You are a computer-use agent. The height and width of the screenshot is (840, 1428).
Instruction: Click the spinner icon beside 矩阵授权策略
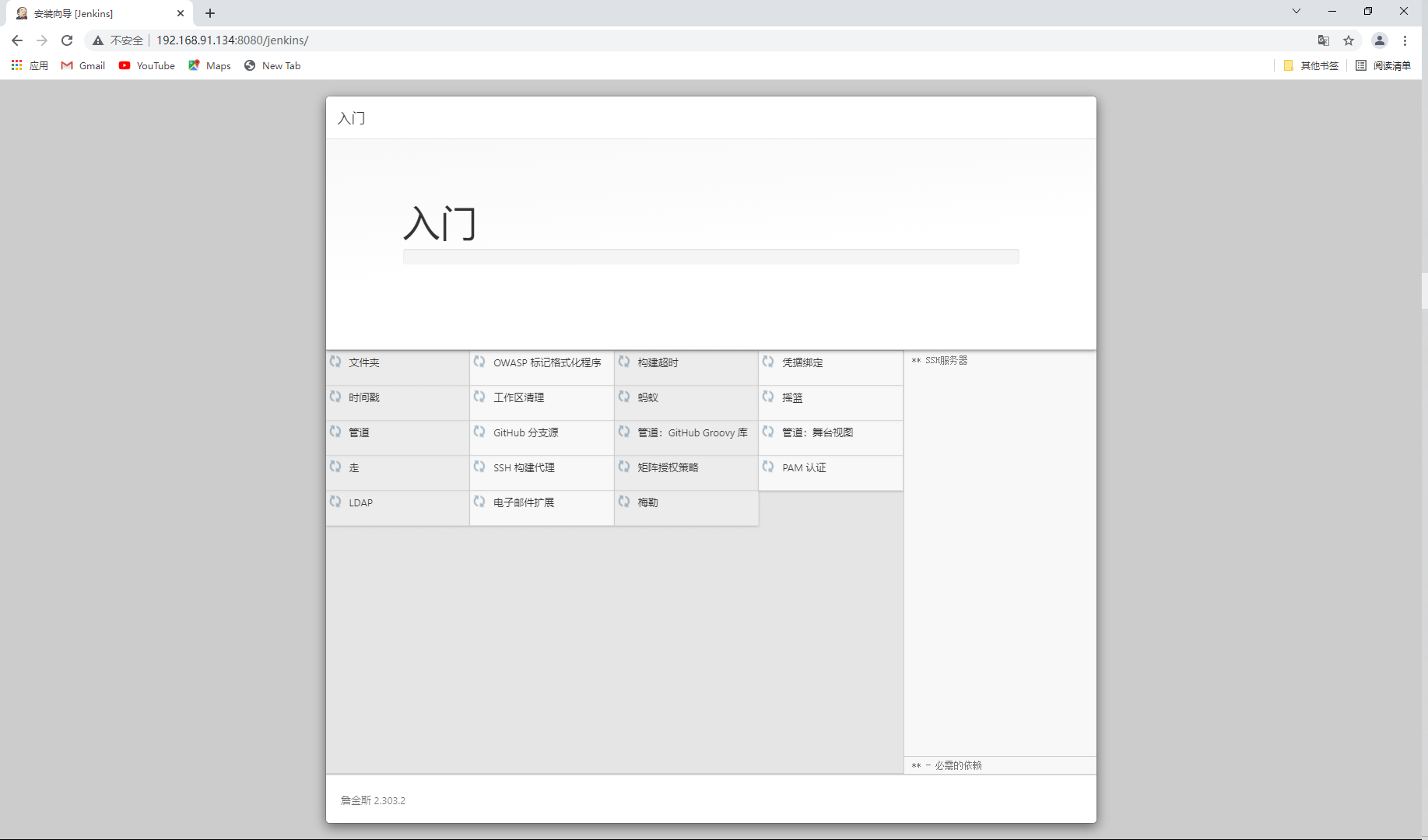coord(624,467)
